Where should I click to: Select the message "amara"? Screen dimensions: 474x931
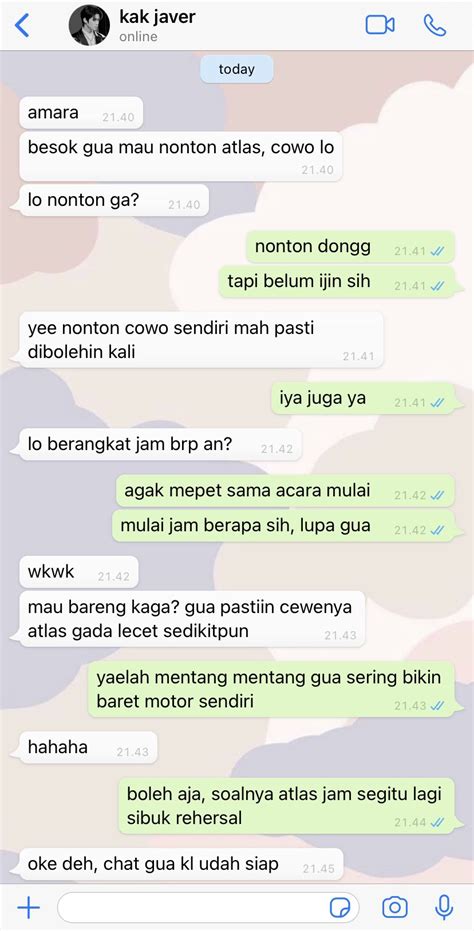81,113
